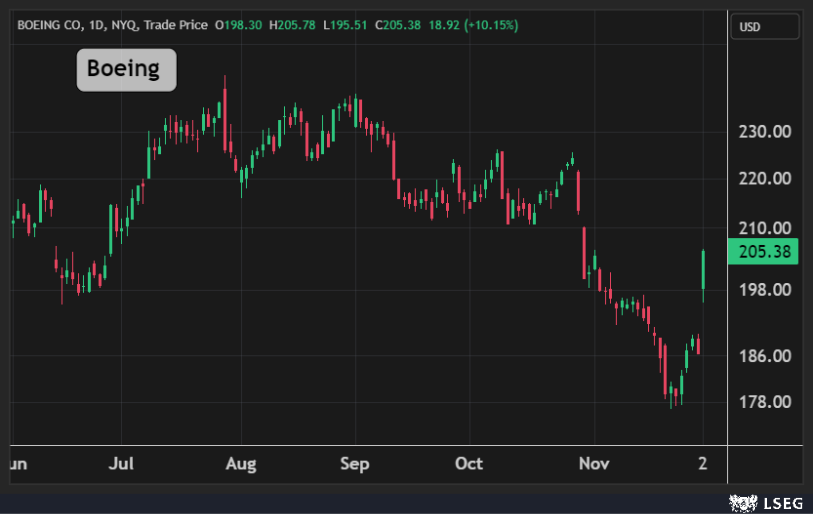The width and height of the screenshot is (813, 514).
Task: Select the Sep marker on time axis
Action: coord(355,464)
